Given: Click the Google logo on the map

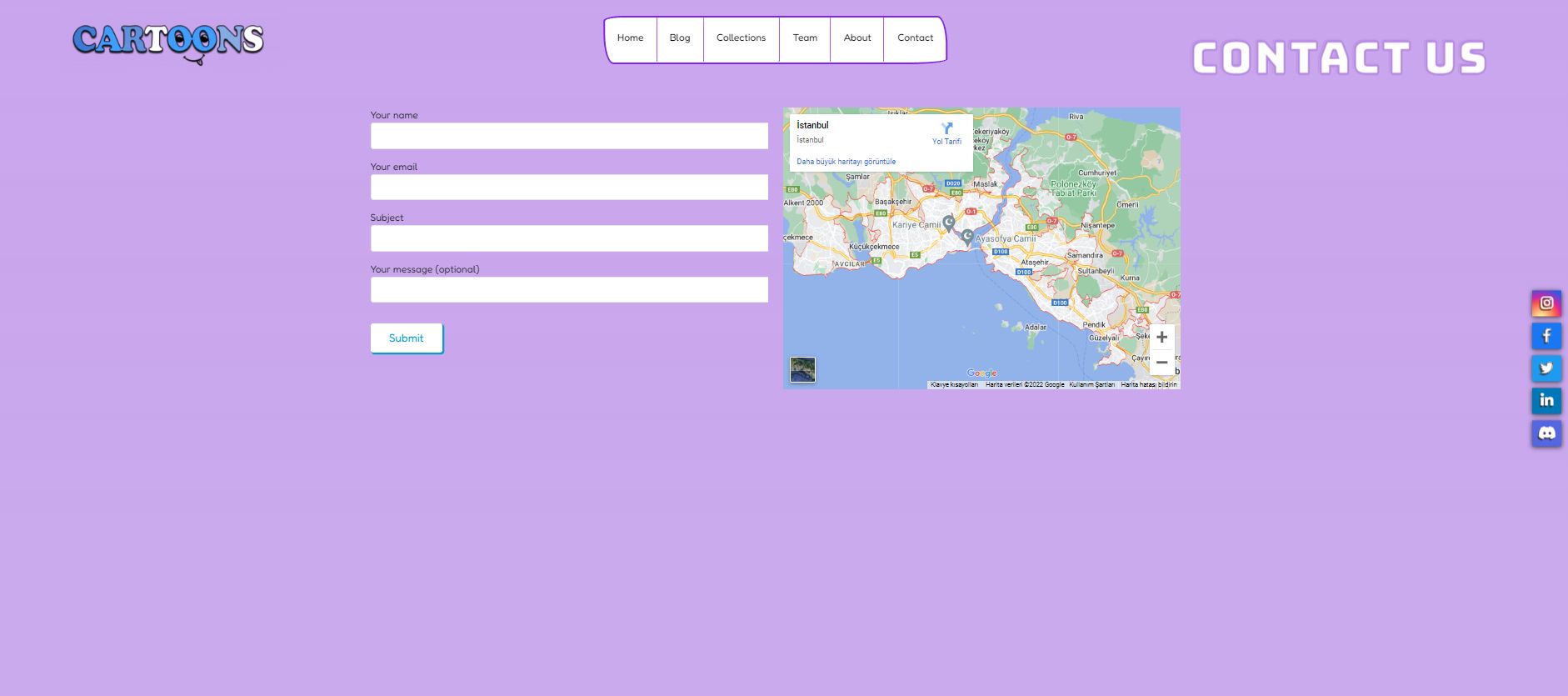Looking at the screenshot, I should click(x=981, y=373).
